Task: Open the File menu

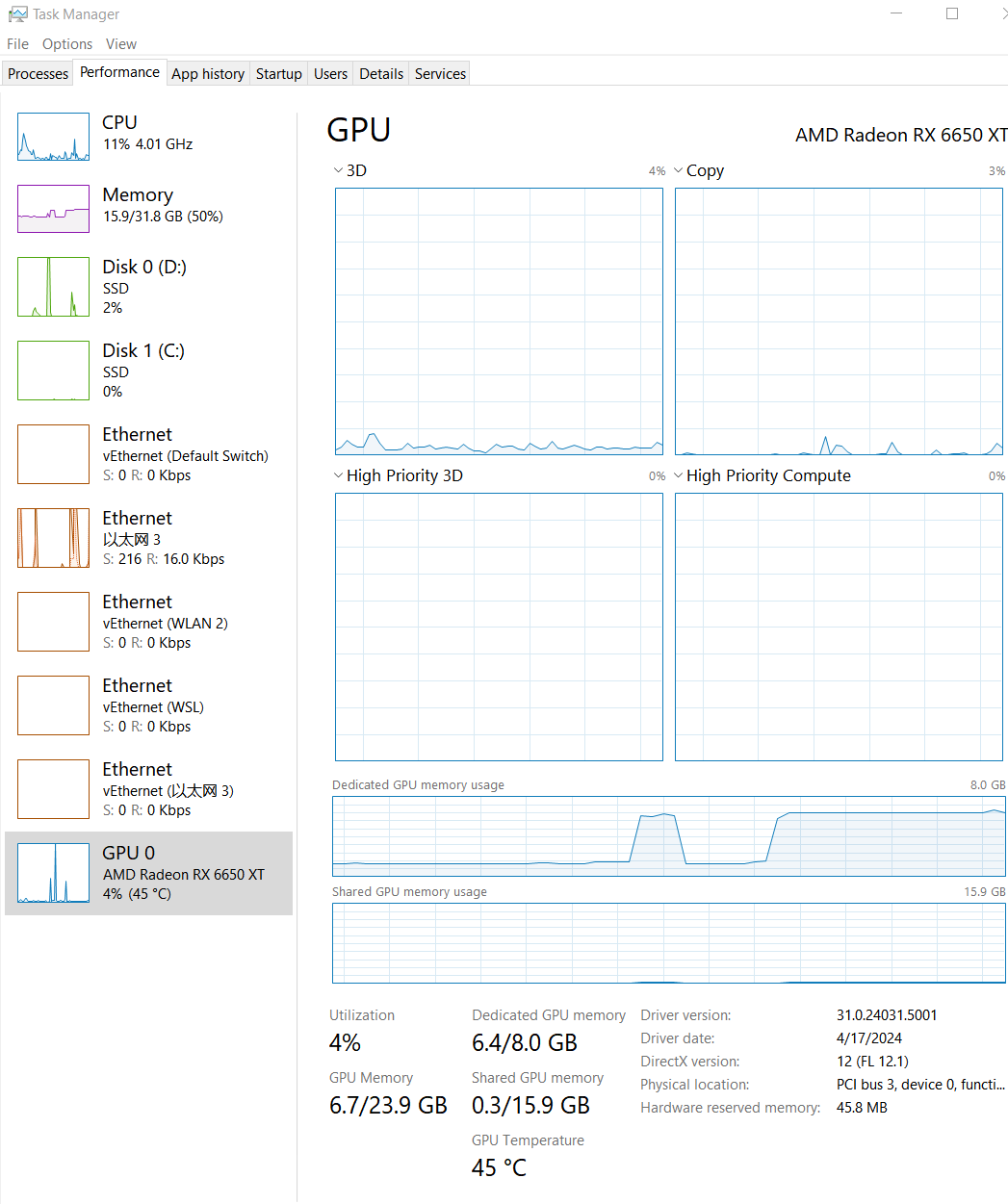Action: pos(16,43)
